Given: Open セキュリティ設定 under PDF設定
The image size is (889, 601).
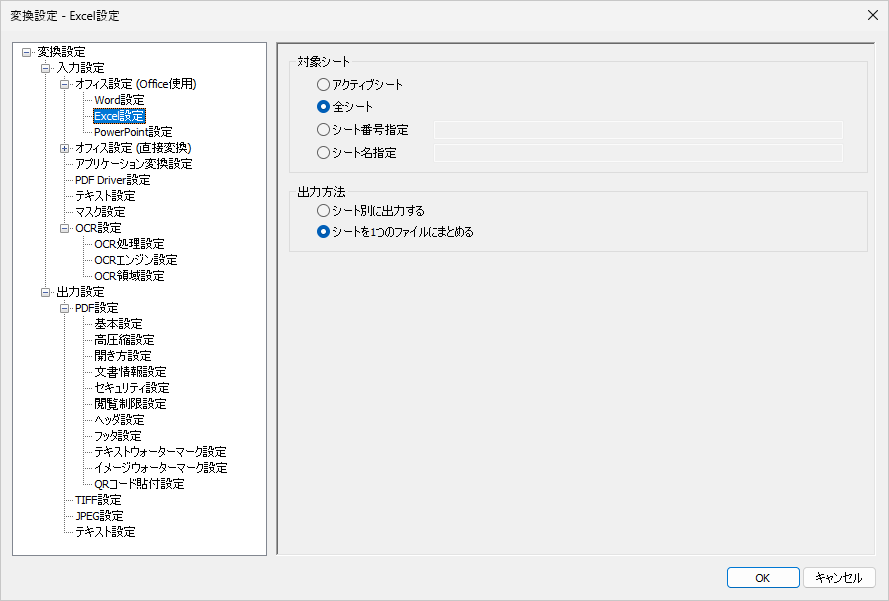Looking at the screenshot, I should [131, 388].
